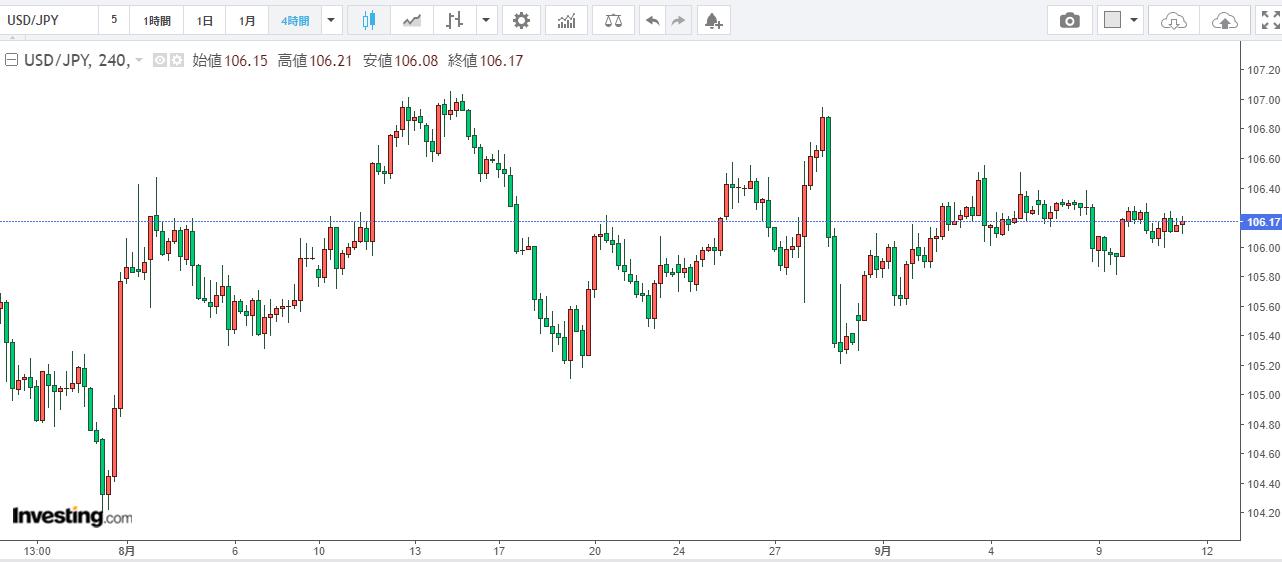
Task: Select the bar chart style icon
Action: [x=455, y=20]
